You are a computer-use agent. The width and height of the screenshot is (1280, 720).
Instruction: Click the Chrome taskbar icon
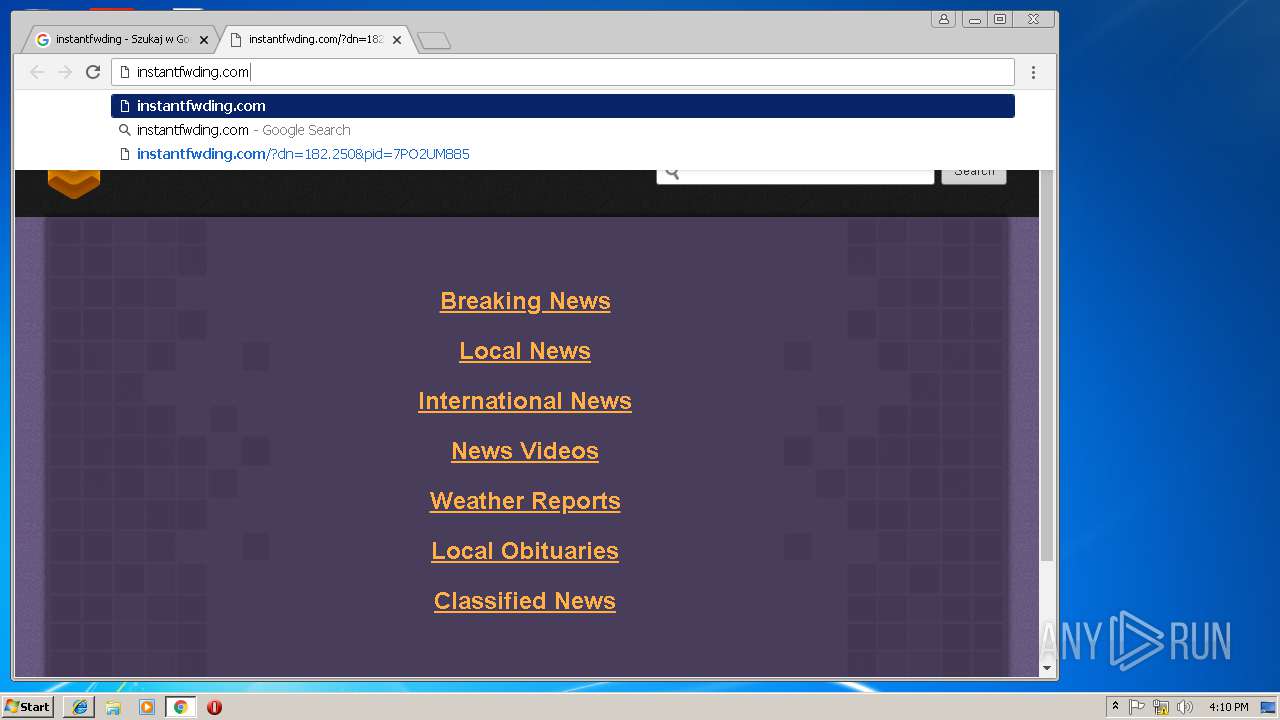pyautogui.click(x=180, y=707)
